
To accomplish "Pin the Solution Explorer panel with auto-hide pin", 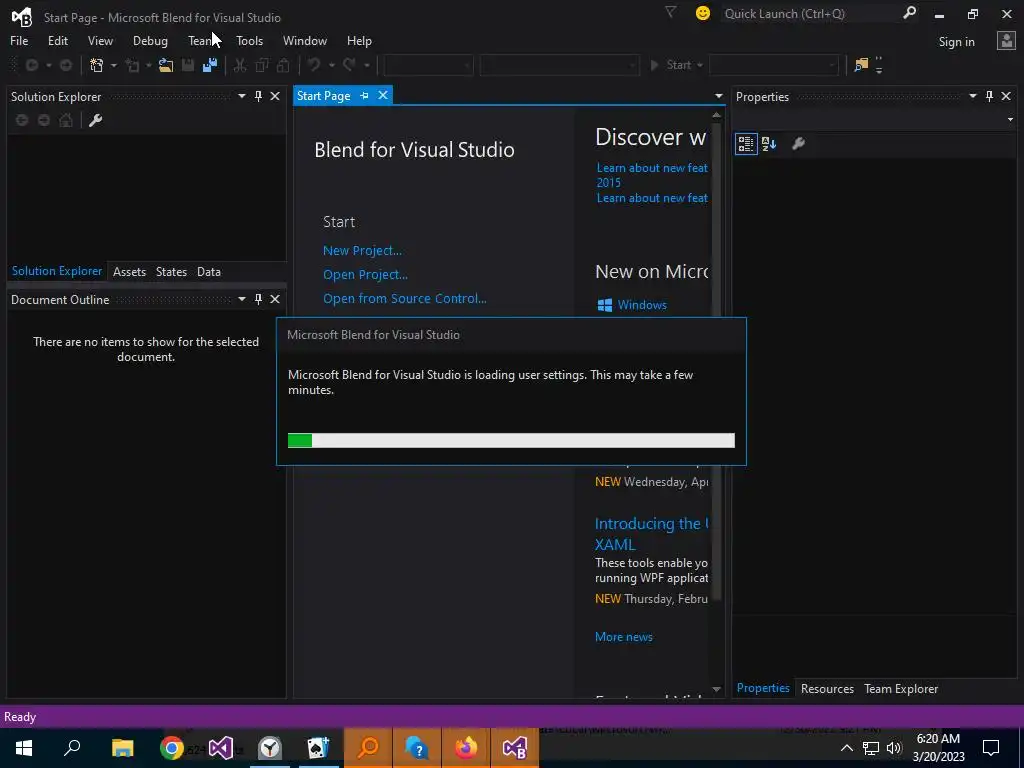I will (259, 97).
